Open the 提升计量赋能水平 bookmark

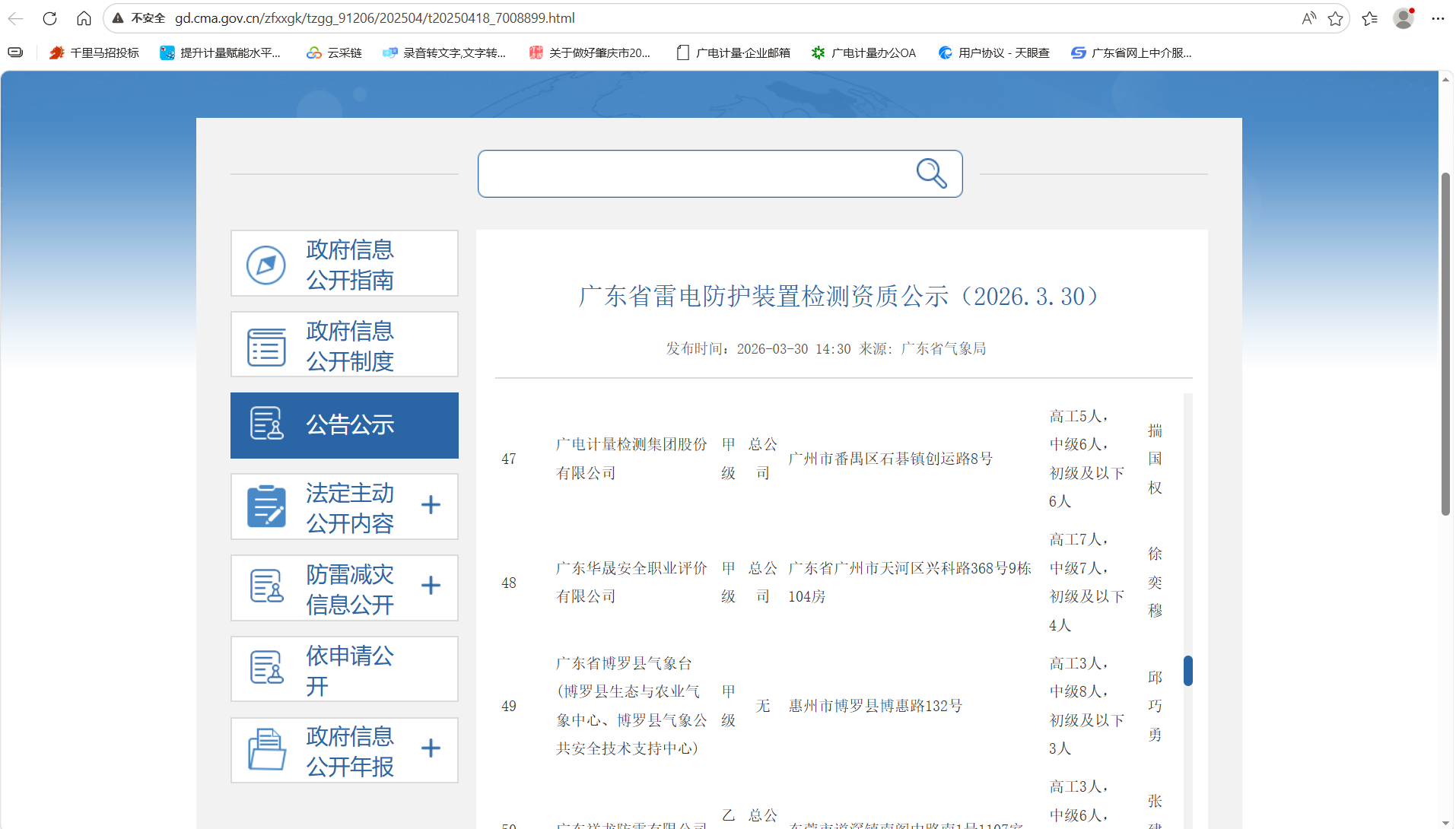pos(221,52)
